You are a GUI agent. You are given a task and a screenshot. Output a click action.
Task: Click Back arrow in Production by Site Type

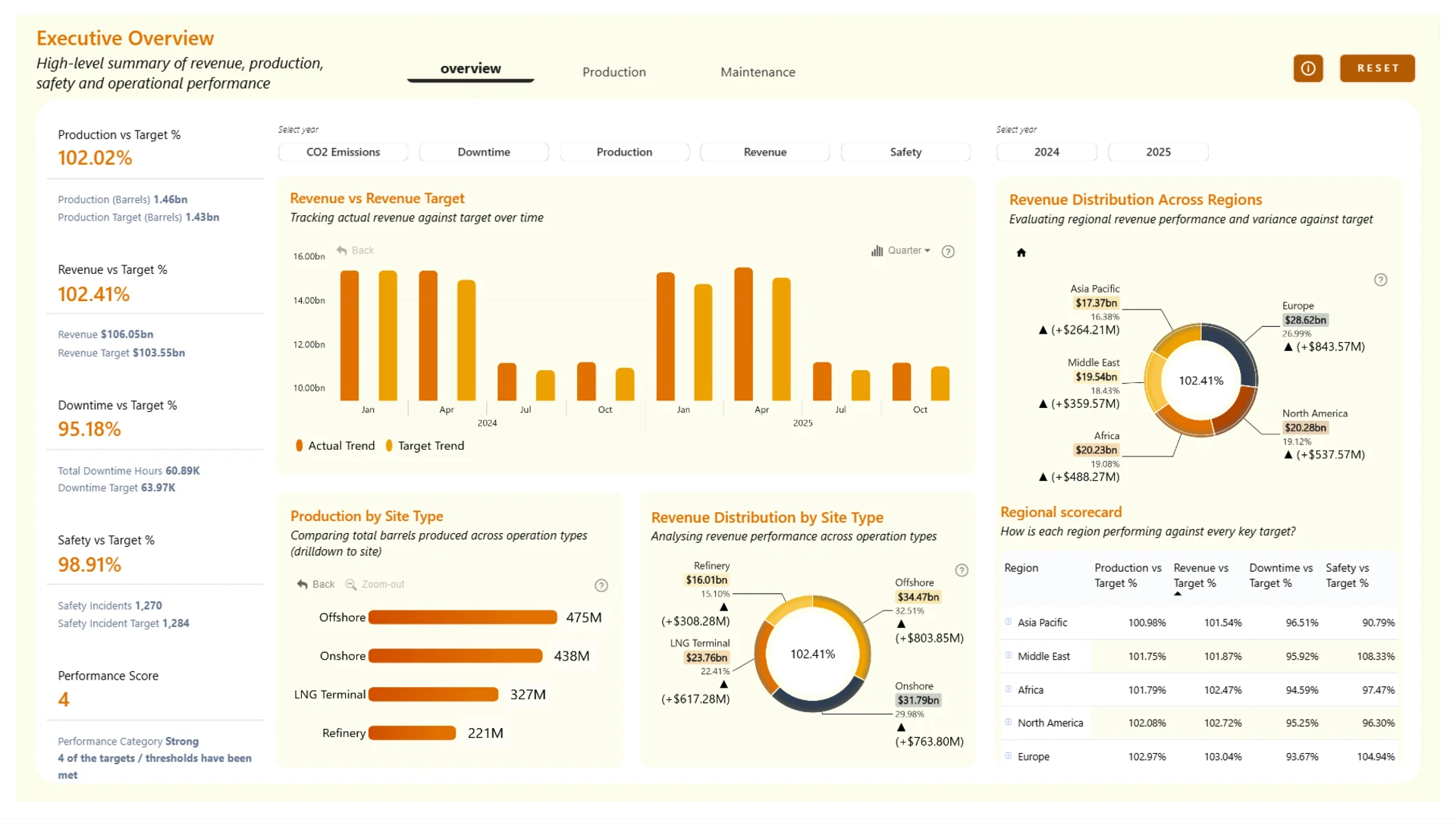(x=303, y=584)
